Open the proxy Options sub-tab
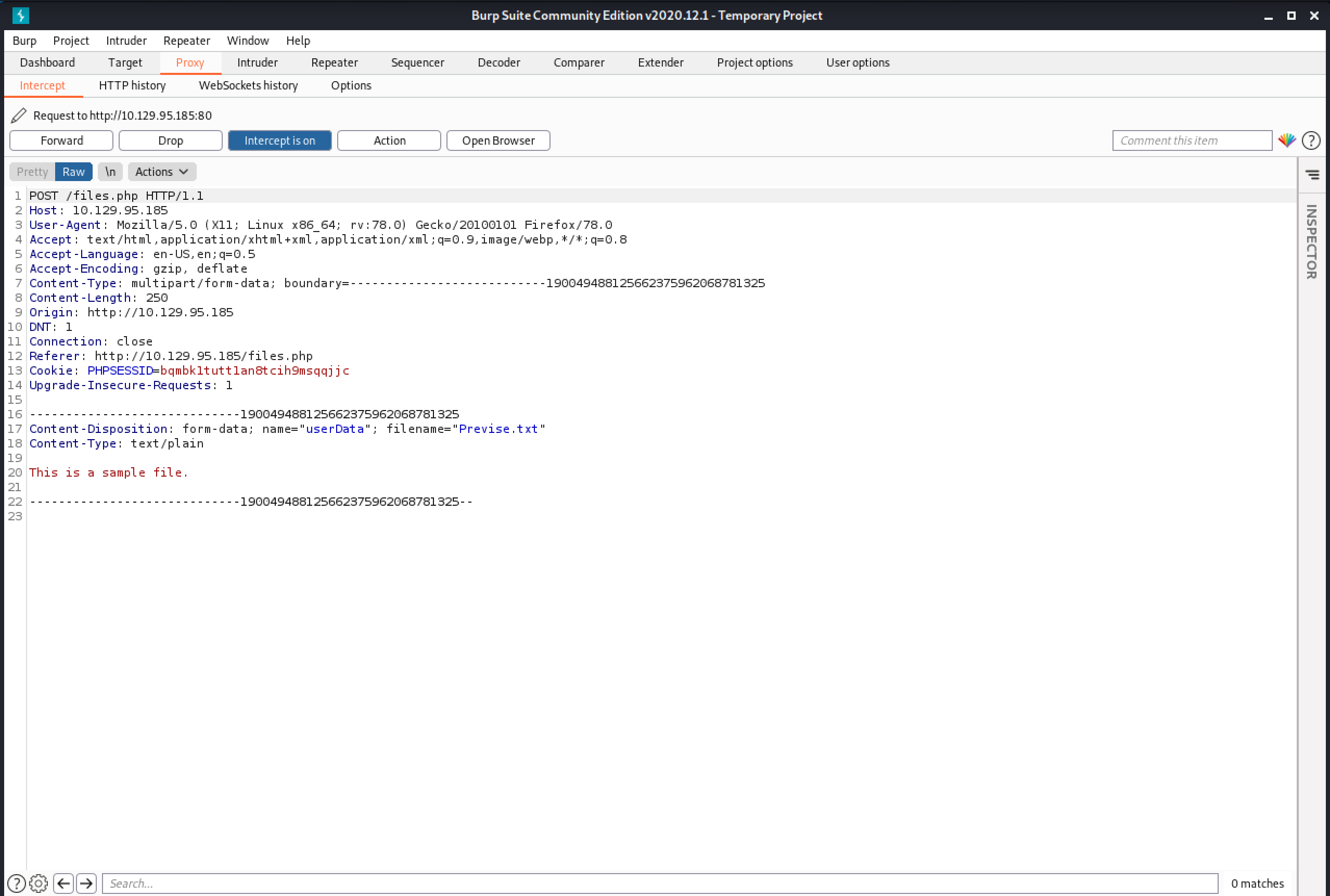The image size is (1330, 896). pyautogui.click(x=351, y=86)
